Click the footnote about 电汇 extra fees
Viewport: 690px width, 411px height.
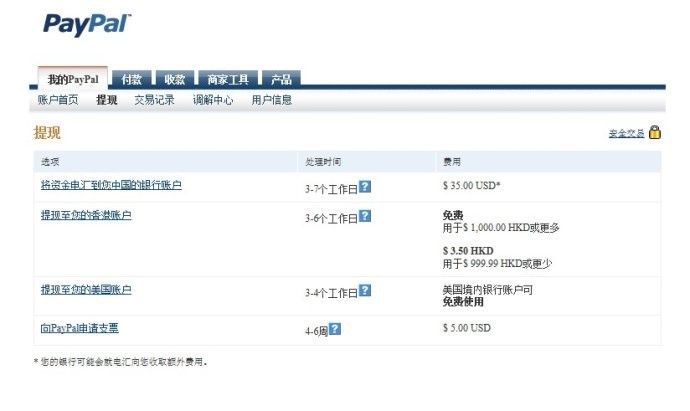coord(120,362)
